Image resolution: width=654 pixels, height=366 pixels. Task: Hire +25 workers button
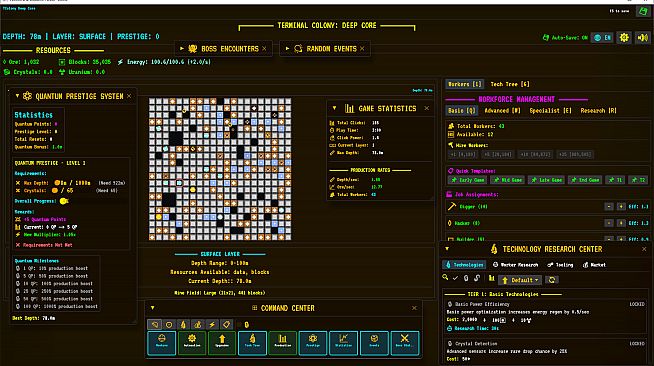tap(574, 155)
